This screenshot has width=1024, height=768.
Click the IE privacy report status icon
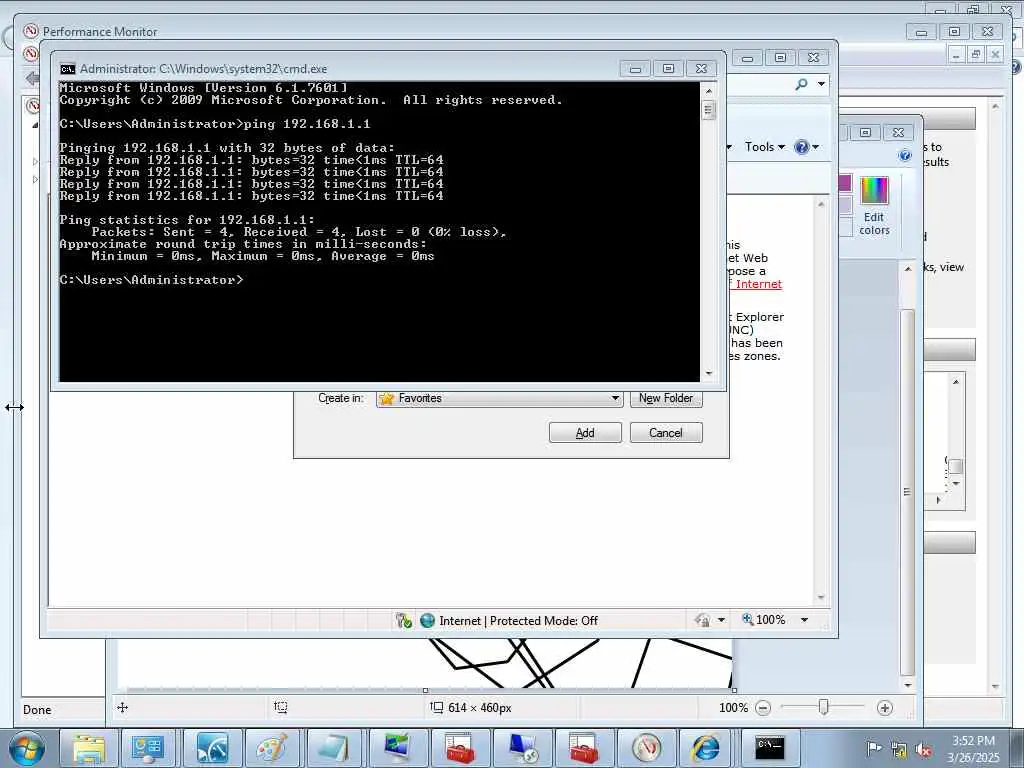click(703, 620)
